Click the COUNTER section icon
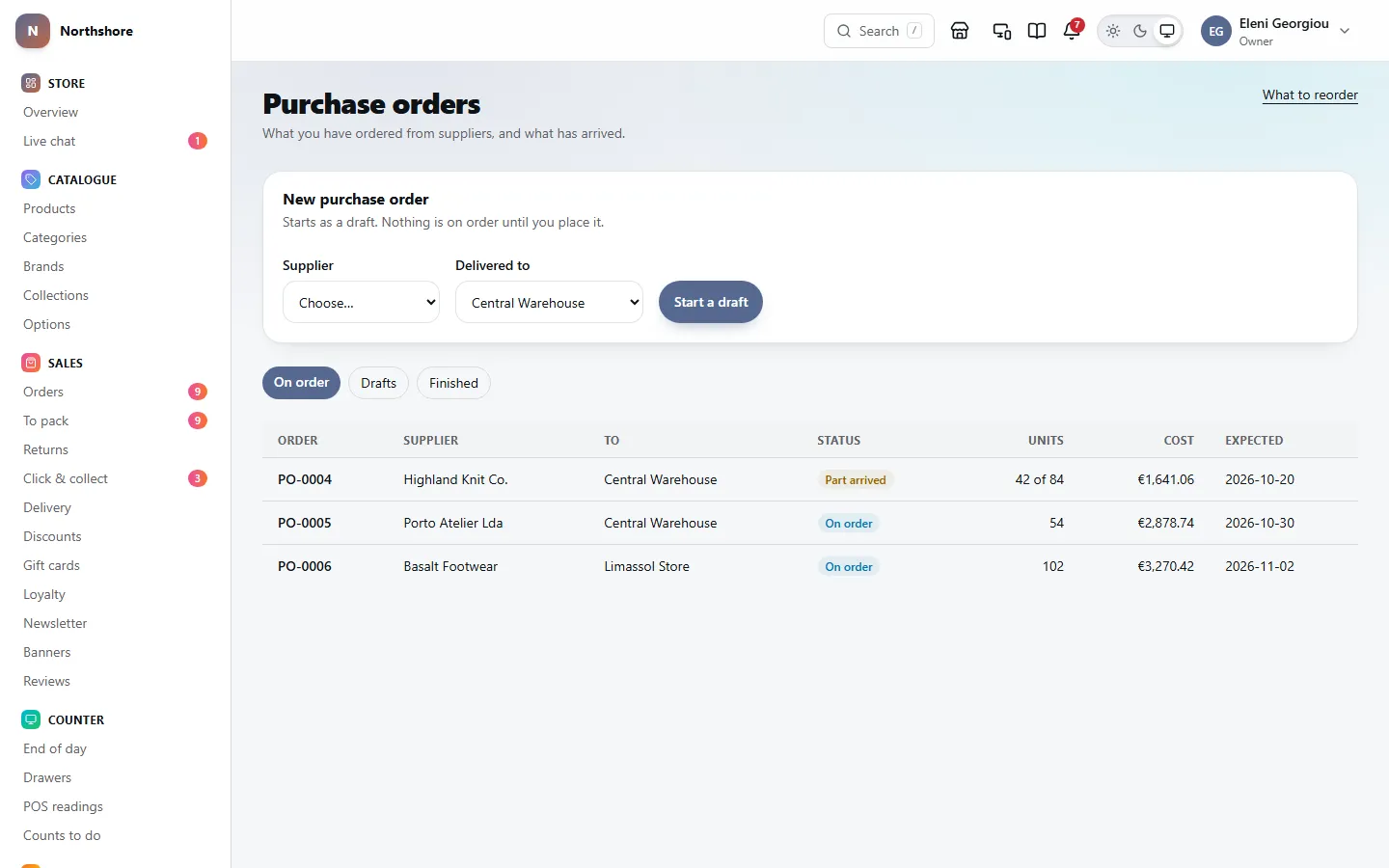The image size is (1389, 868). click(x=31, y=719)
